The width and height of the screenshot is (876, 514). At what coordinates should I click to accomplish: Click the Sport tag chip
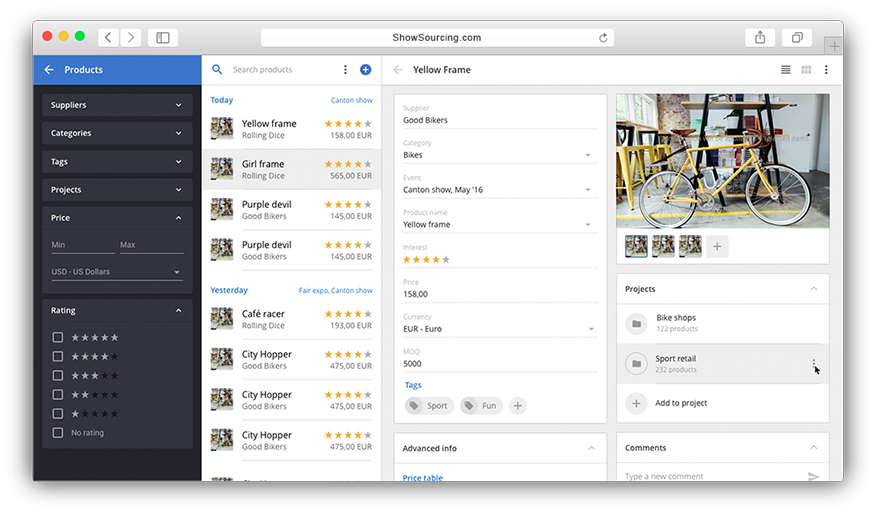[429, 406]
